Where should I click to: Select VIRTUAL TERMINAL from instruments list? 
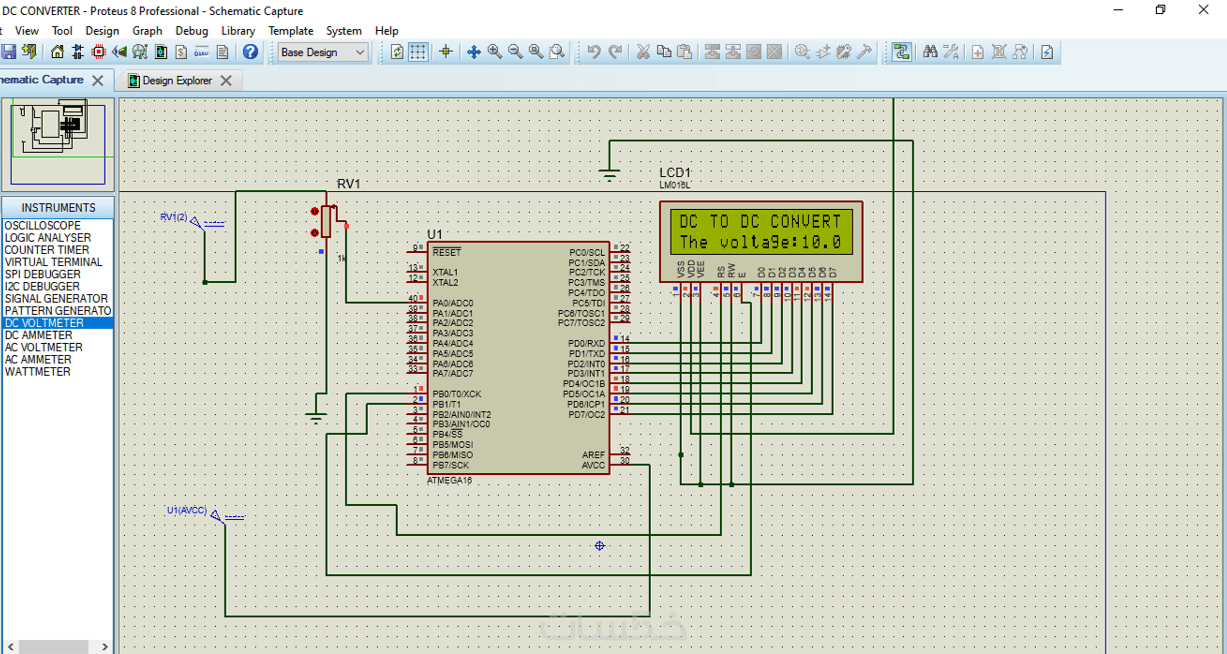(53, 262)
